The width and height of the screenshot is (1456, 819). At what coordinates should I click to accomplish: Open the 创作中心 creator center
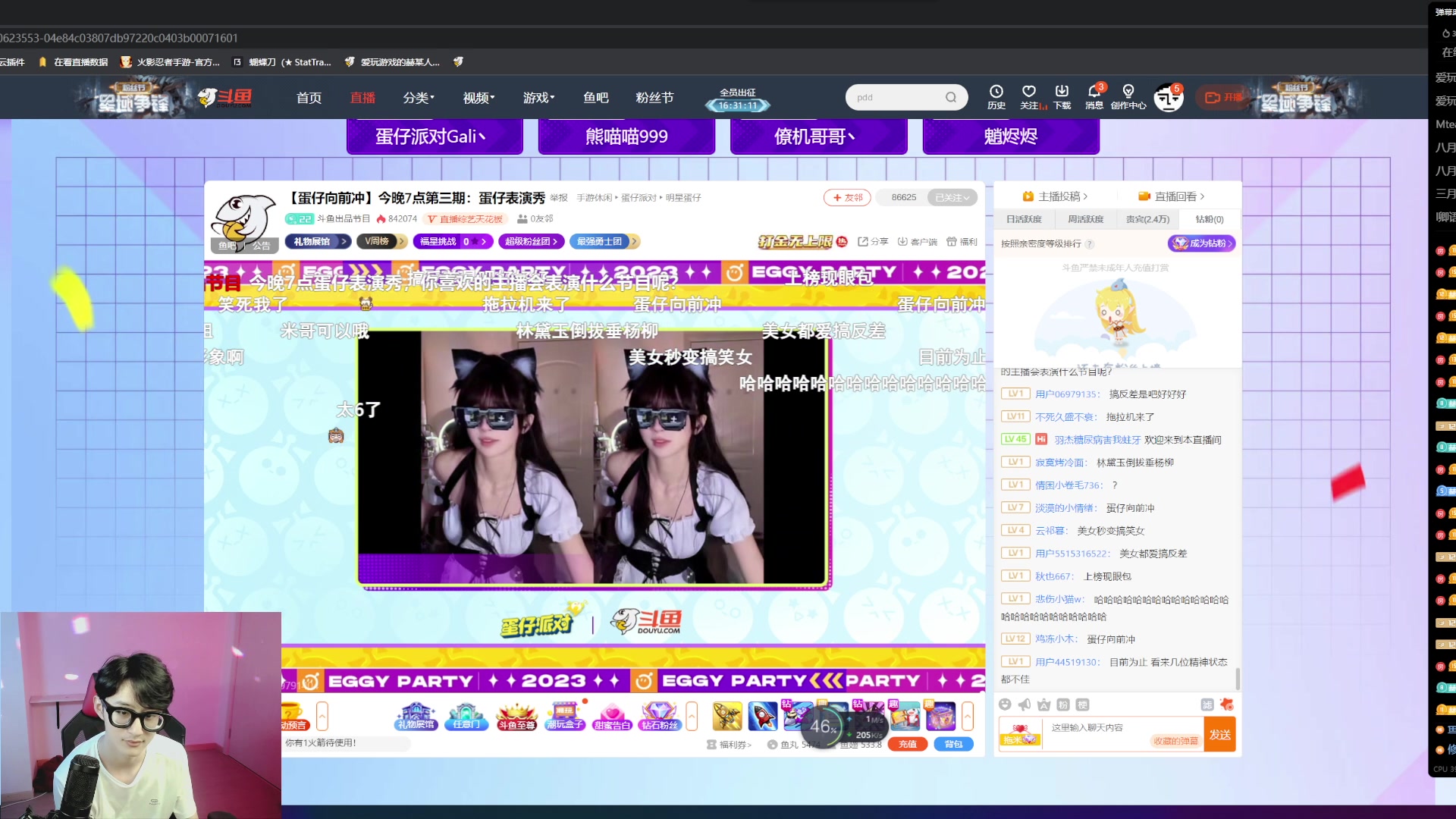pyautogui.click(x=1130, y=97)
